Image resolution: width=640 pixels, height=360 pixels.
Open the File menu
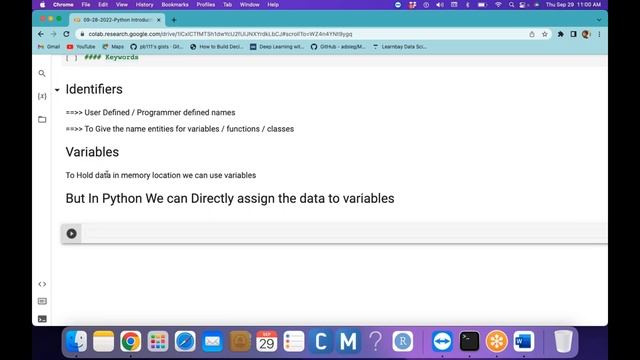click(x=86, y=5)
